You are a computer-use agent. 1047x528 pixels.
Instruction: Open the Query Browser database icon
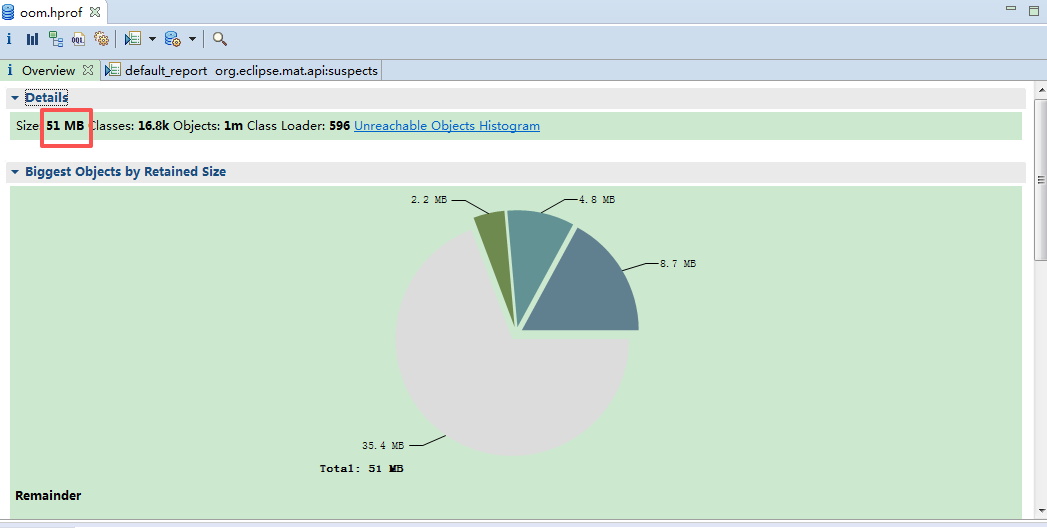click(x=173, y=39)
